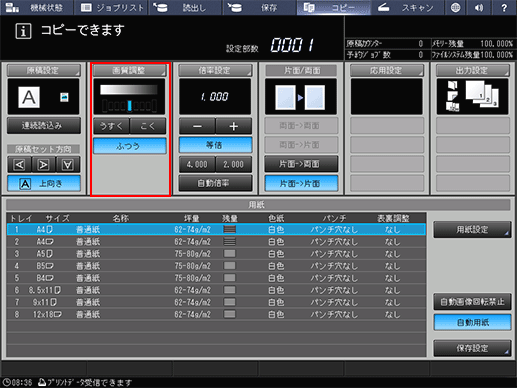Image resolution: width=517 pixels, height=388 pixels.
Task: Enable 片面->両面 duplex mode
Action: pos(301,164)
